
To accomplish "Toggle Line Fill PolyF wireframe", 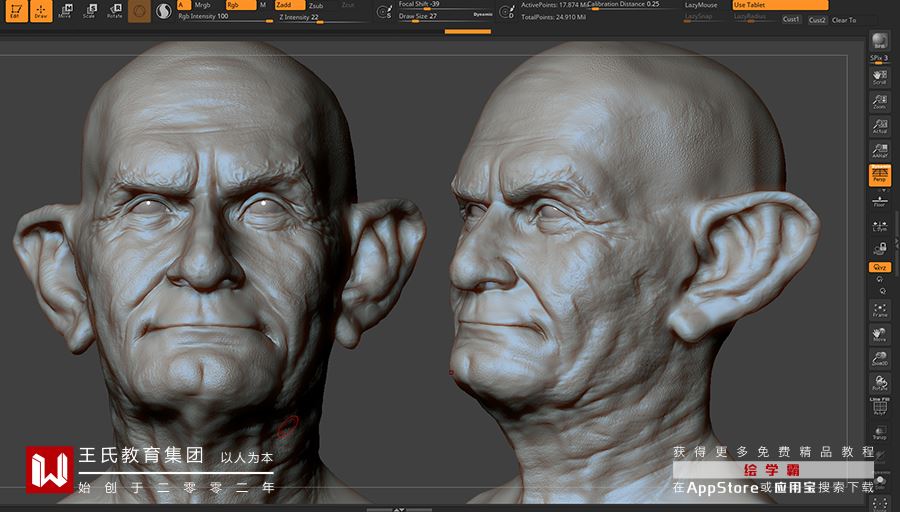I will coord(879,406).
